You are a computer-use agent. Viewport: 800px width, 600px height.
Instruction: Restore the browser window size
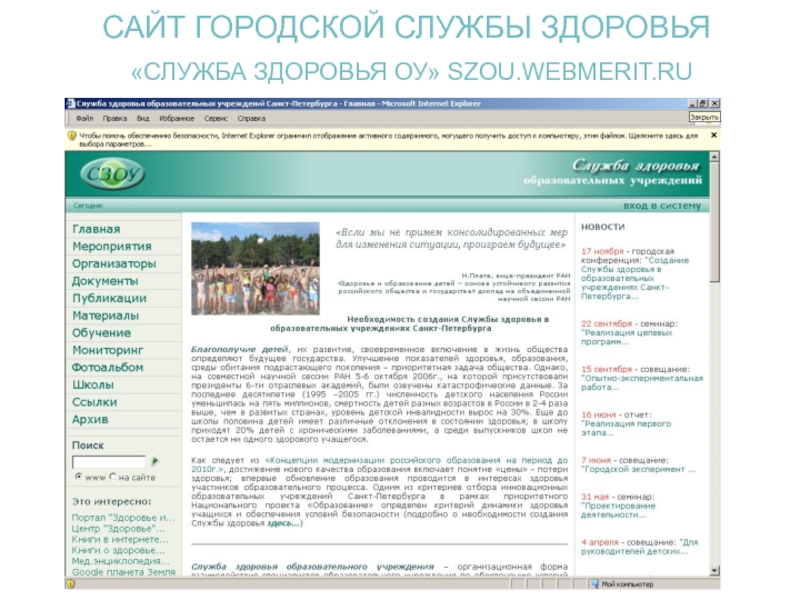pos(703,104)
